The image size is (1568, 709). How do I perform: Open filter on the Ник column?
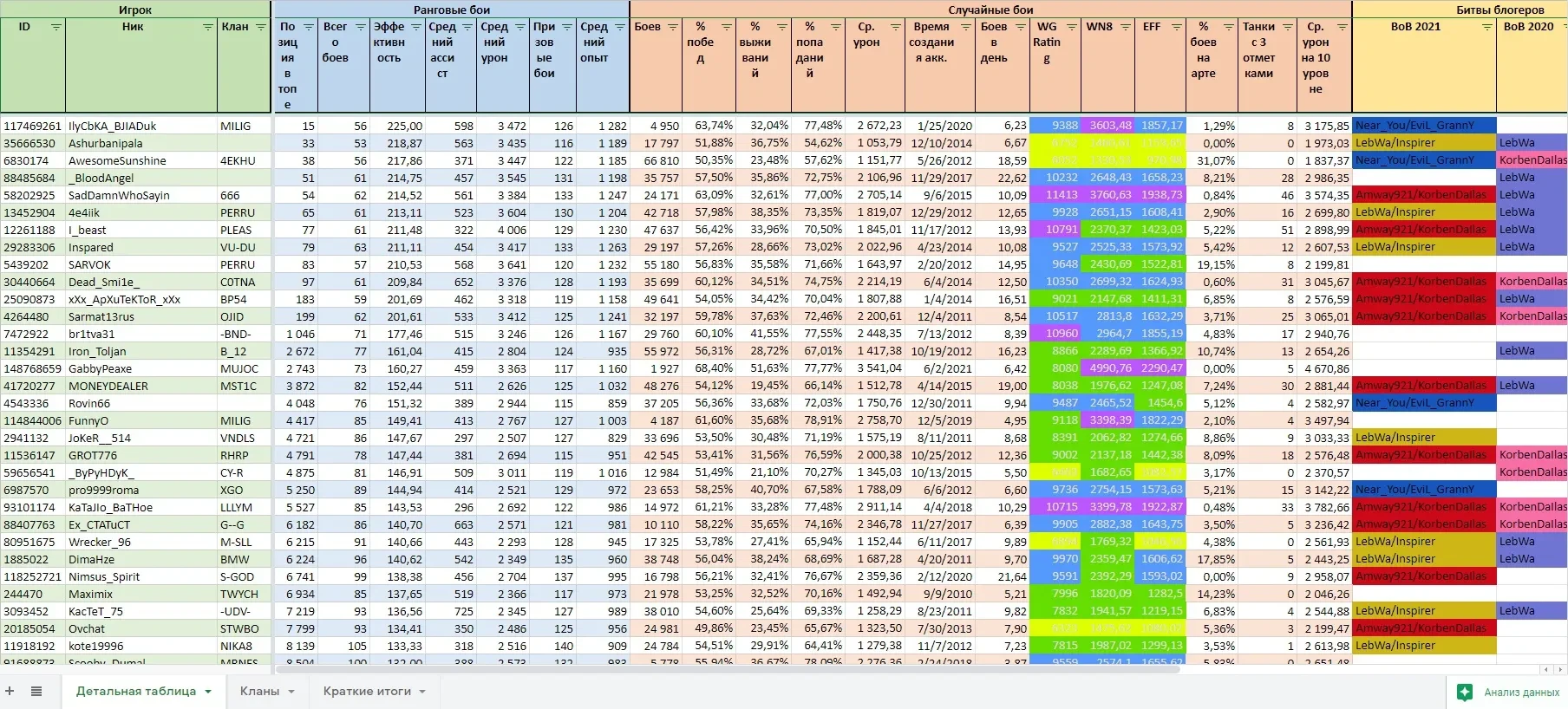click(207, 27)
